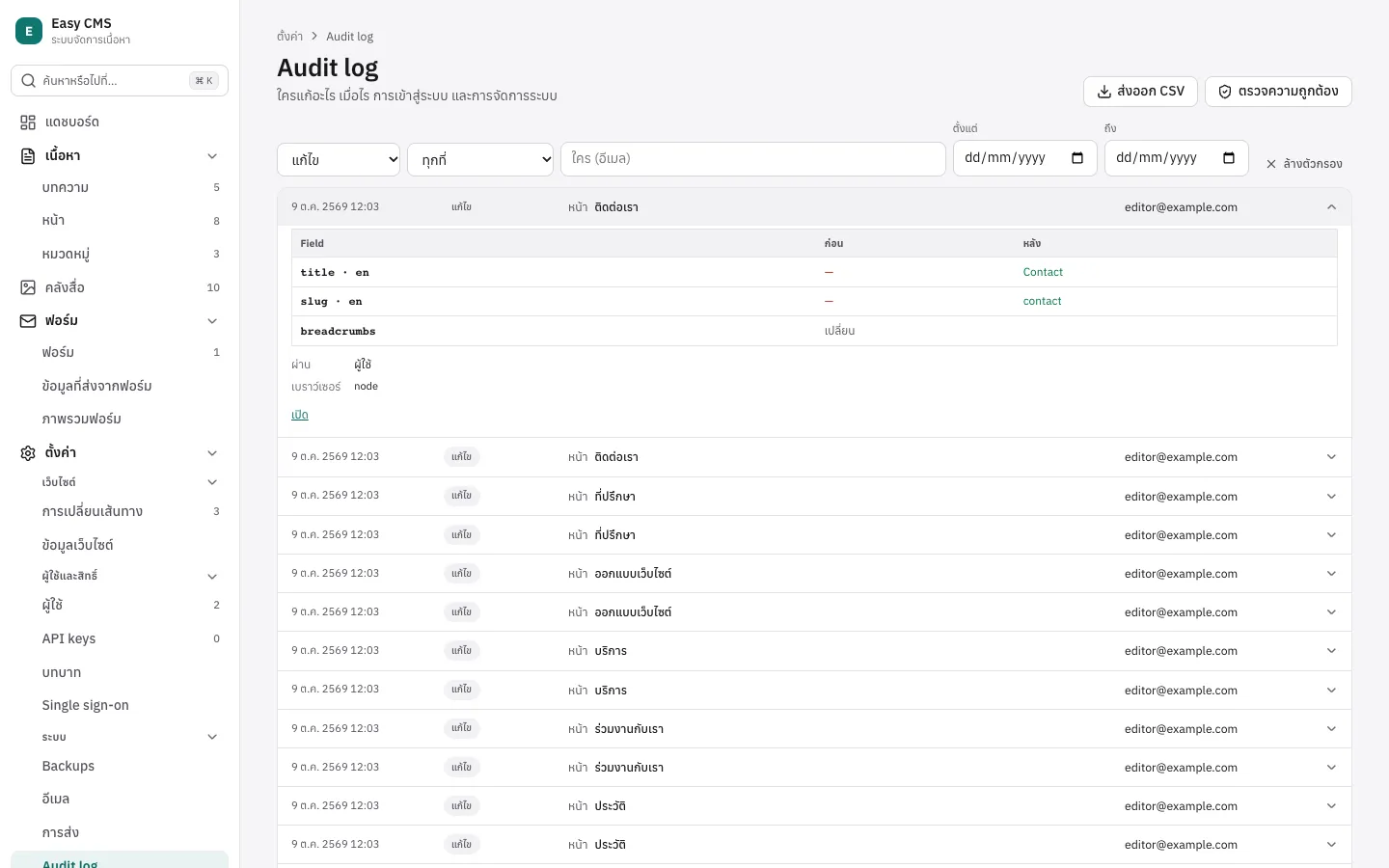Click the ตั้งแต่ date input field
The image size is (1389, 868).
click(1025, 158)
